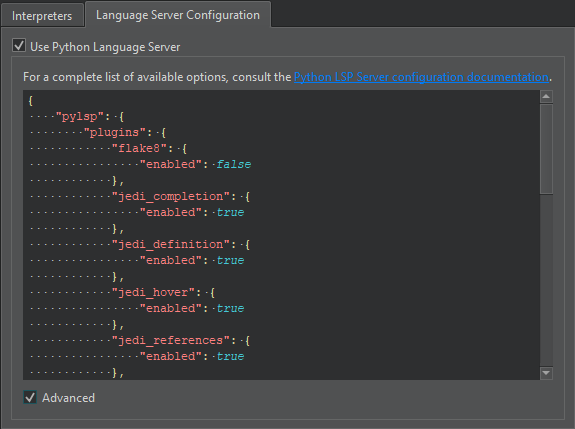Click on the "flake8" key
The height and width of the screenshot is (429, 575).
pyautogui.click(x=139, y=148)
